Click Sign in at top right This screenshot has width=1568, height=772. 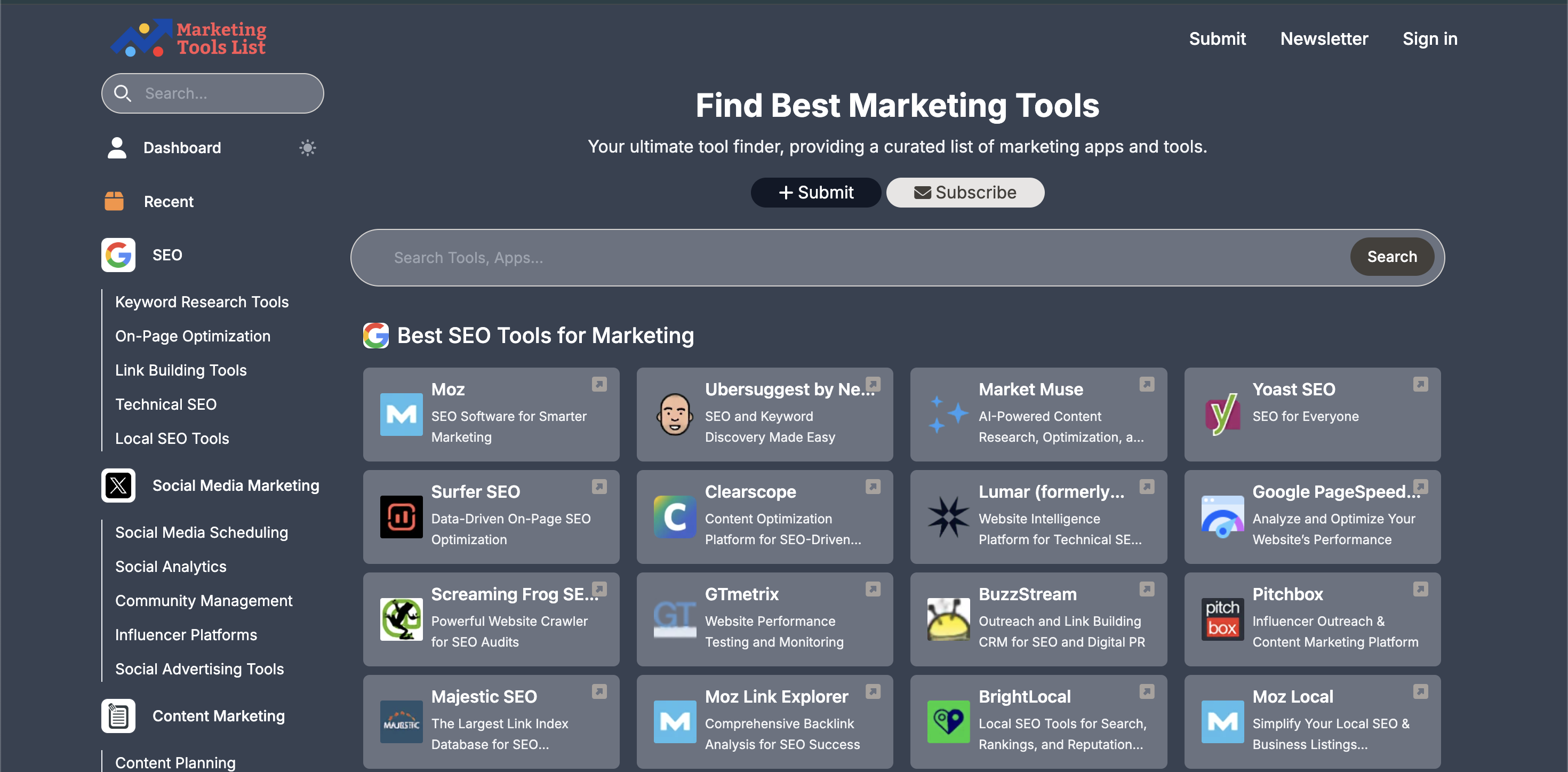click(1430, 39)
